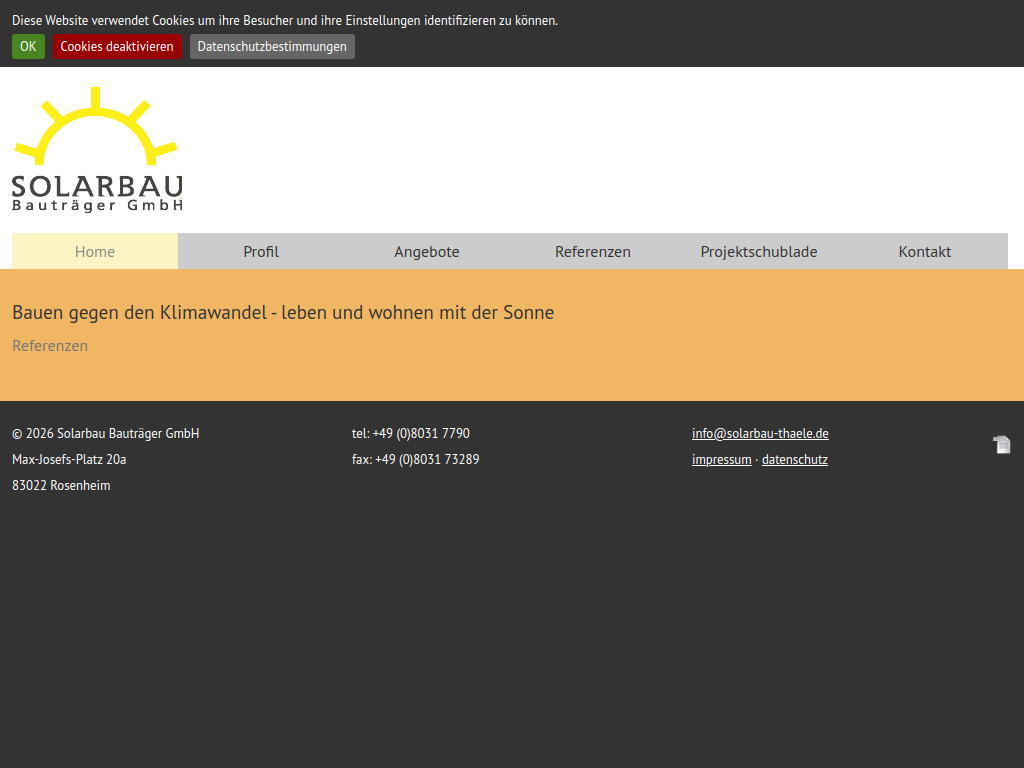Open the impressum page
Viewport: 1024px width, 768px height.
721,459
